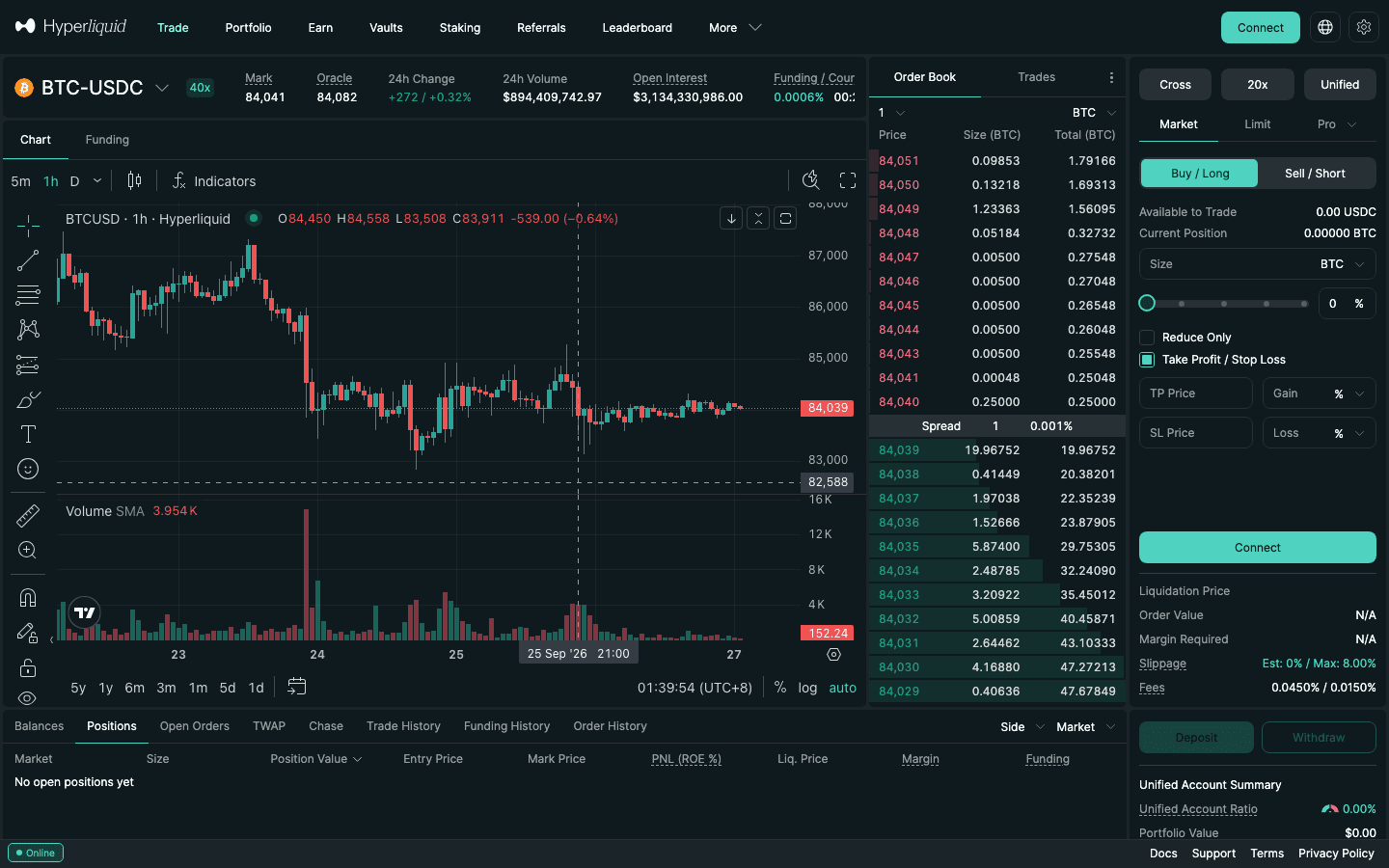Open the Indicators menu
Viewport: 1389px width, 868px height.
[x=214, y=181]
